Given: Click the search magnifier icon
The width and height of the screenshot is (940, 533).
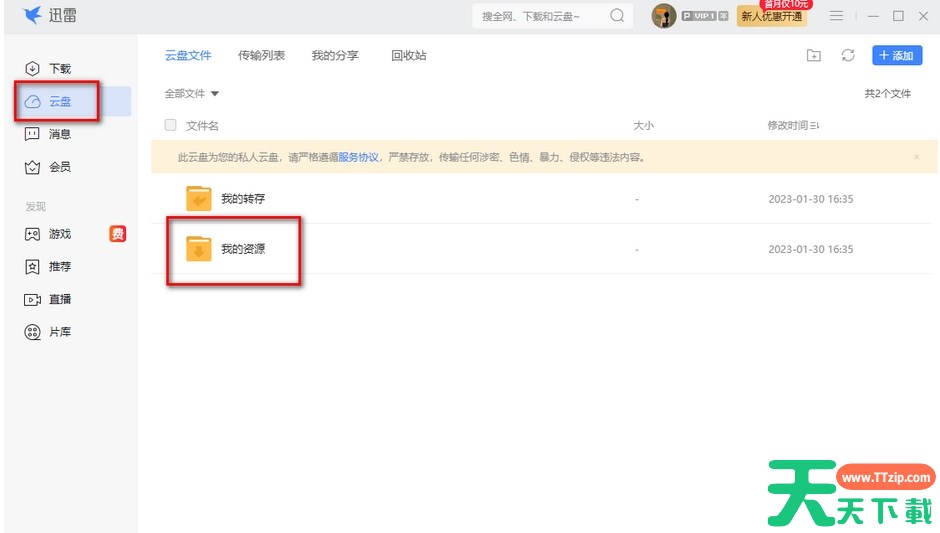Looking at the screenshot, I should 617,16.
